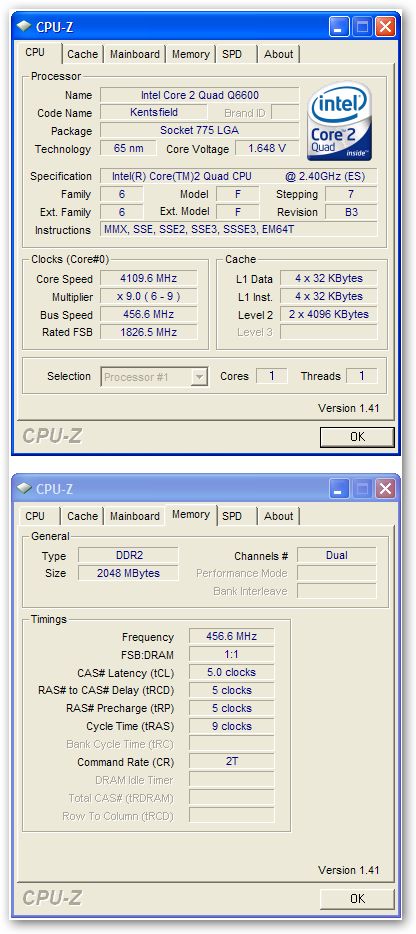Screen dimensions: 416x934
Task: Click the Rated FSB value 1826.5 MHz
Action: click(x=148, y=332)
